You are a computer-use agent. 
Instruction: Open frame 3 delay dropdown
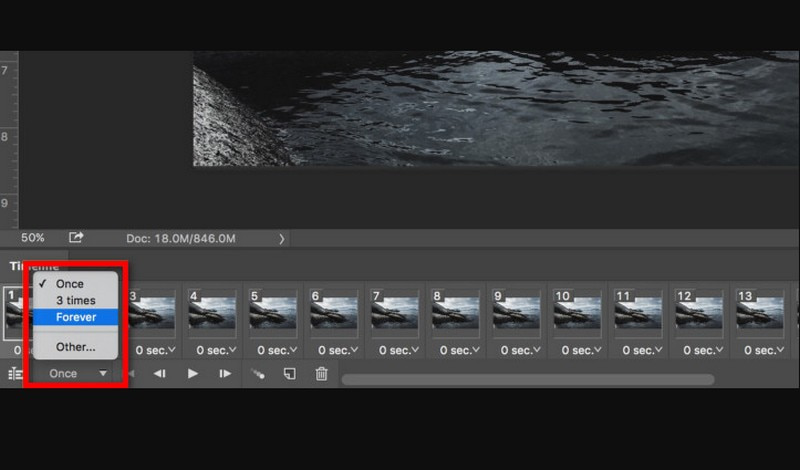156,351
